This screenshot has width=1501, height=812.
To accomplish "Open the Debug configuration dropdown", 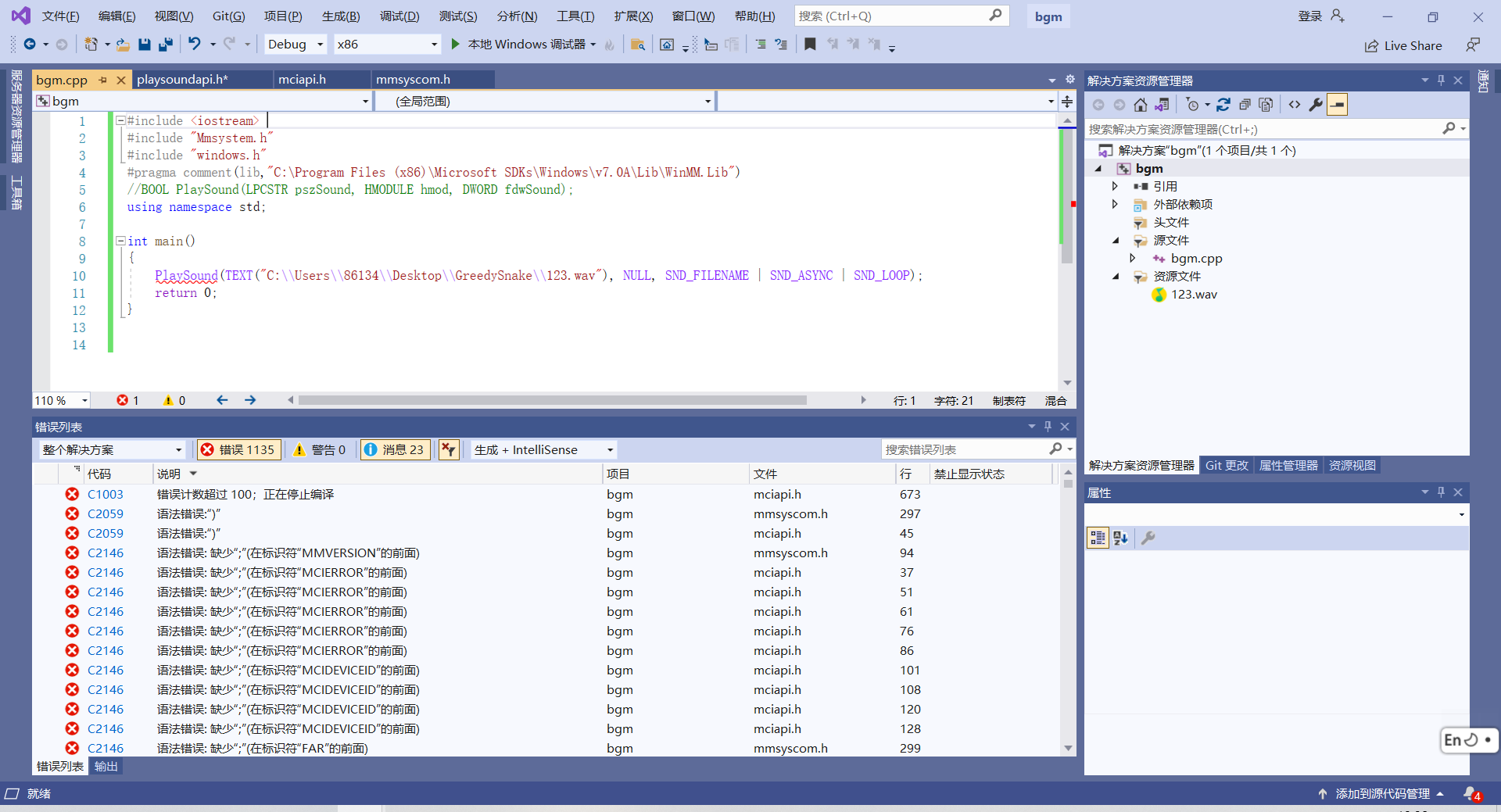I will tap(295, 45).
